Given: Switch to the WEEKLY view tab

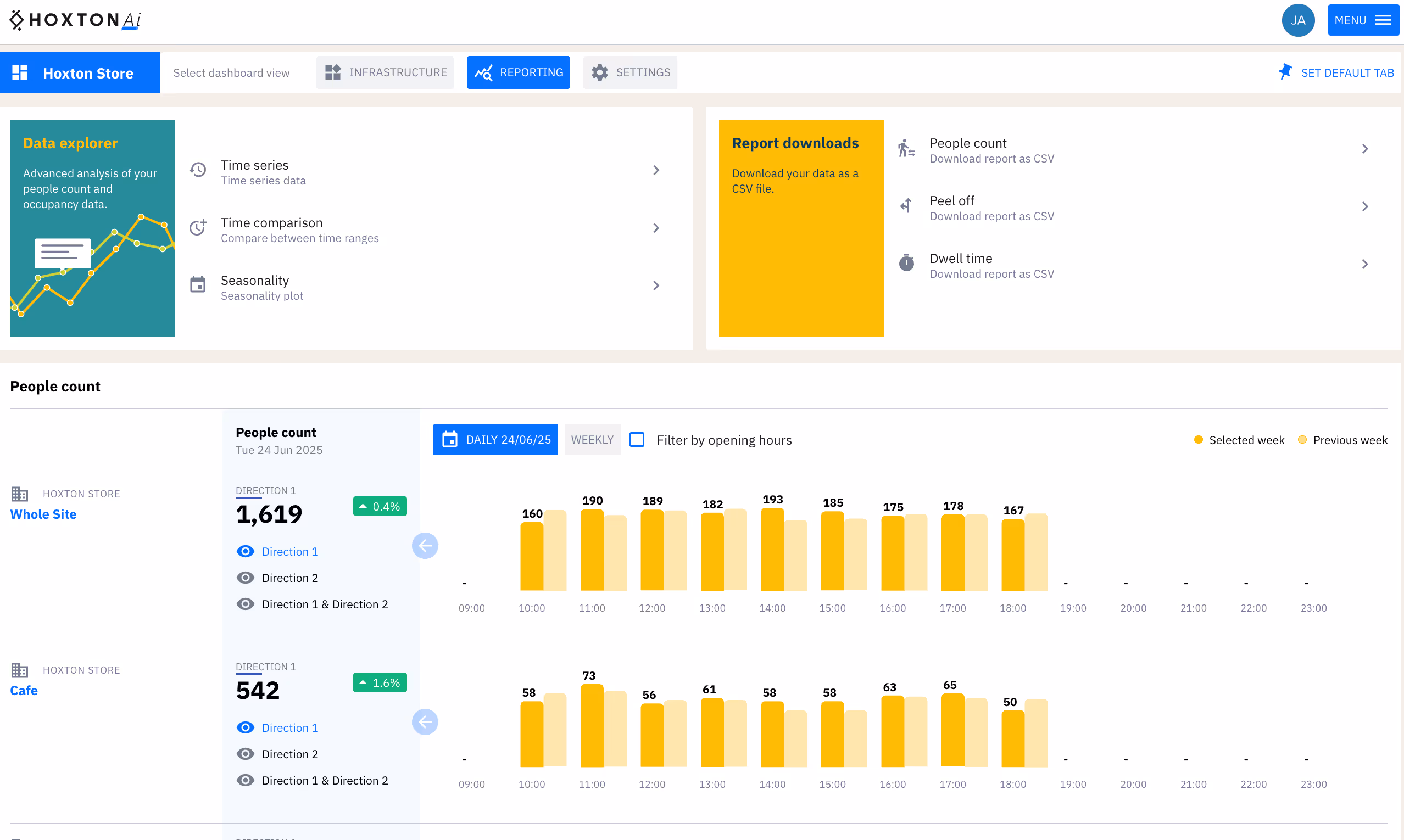Looking at the screenshot, I should [x=592, y=439].
